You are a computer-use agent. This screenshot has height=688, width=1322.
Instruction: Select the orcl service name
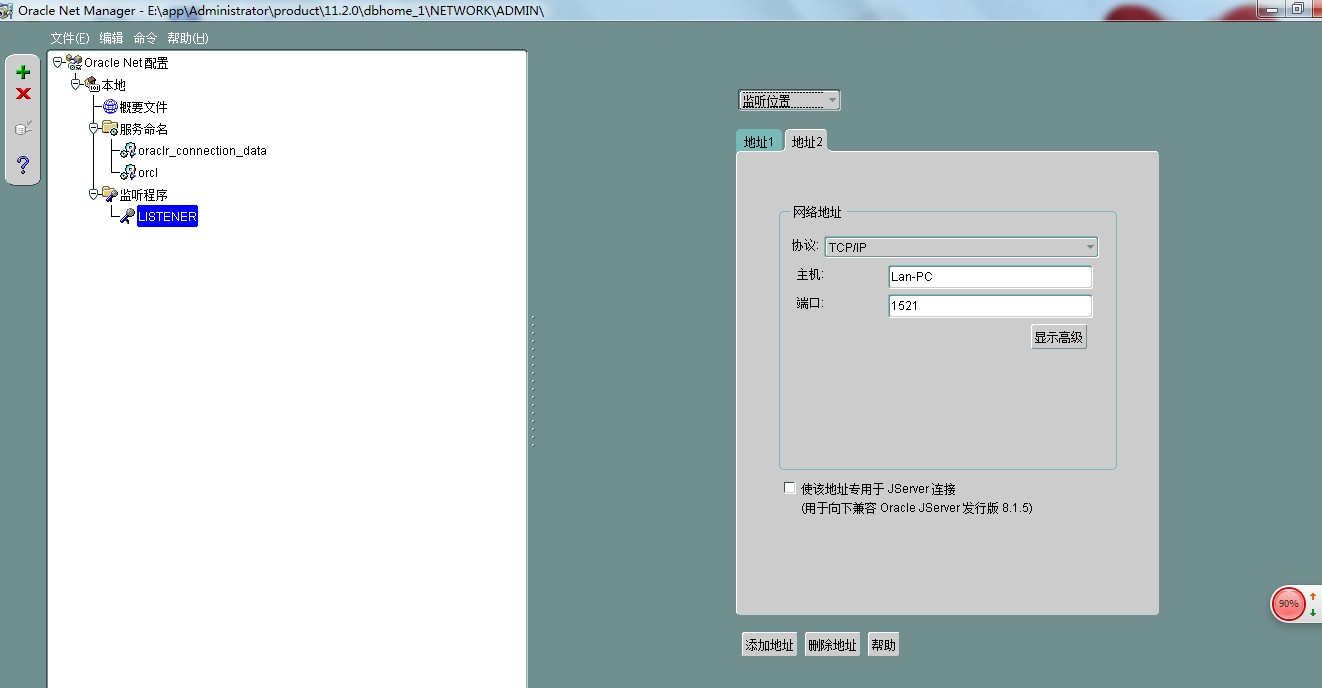click(148, 173)
